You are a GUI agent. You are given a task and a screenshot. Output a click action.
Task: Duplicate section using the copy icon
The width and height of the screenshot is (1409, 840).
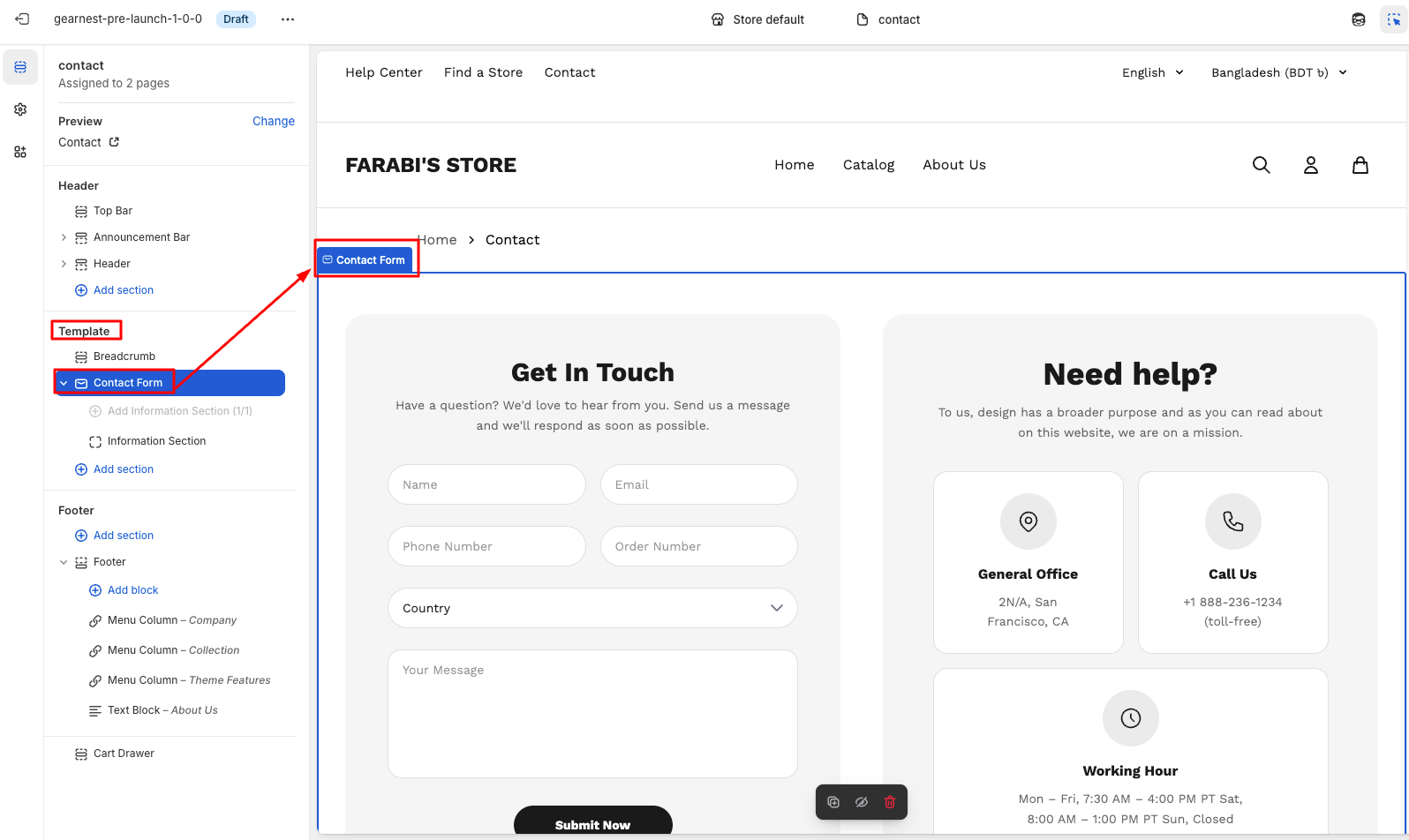(833, 802)
